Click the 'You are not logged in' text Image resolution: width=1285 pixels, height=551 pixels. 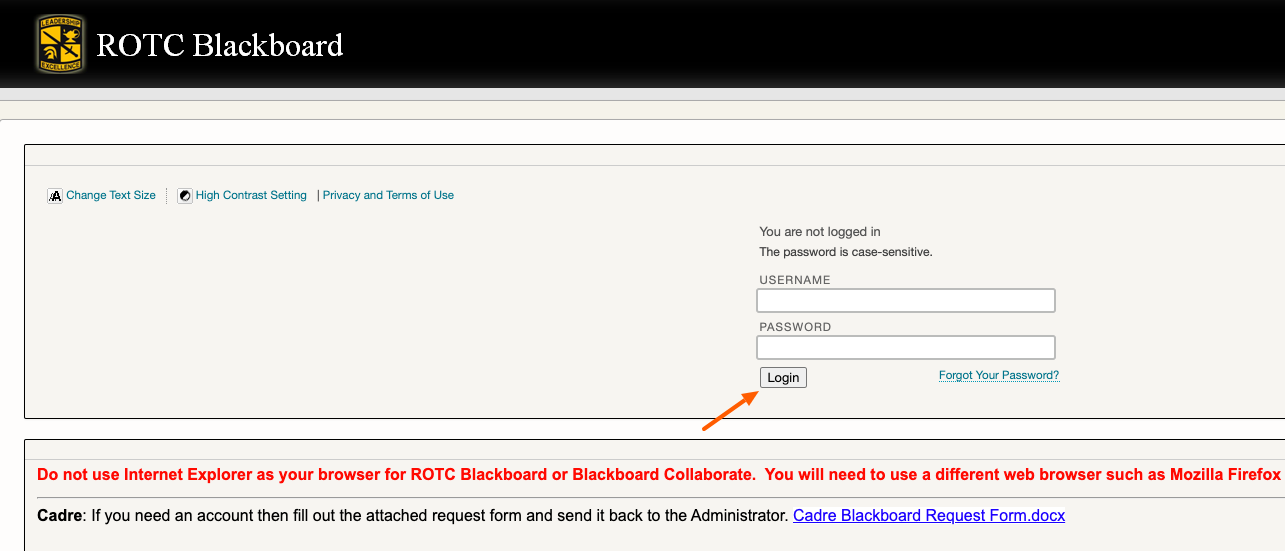coord(820,231)
